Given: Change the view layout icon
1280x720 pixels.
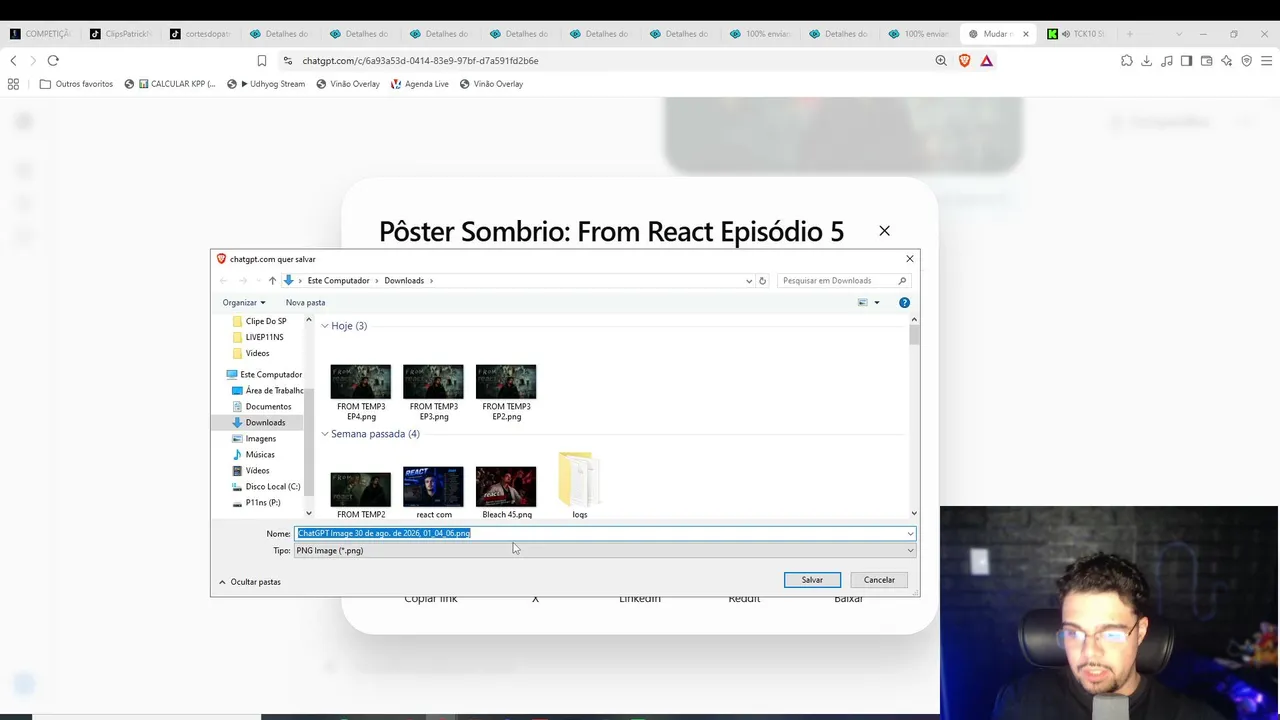Looking at the screenshot, I should pyautogui.click(x=862, y=302).
